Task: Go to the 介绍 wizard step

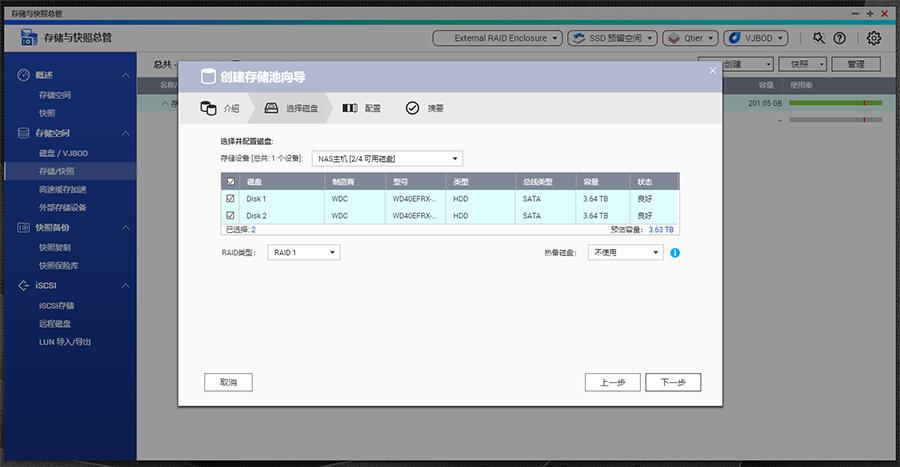Action: coord(219,108)
